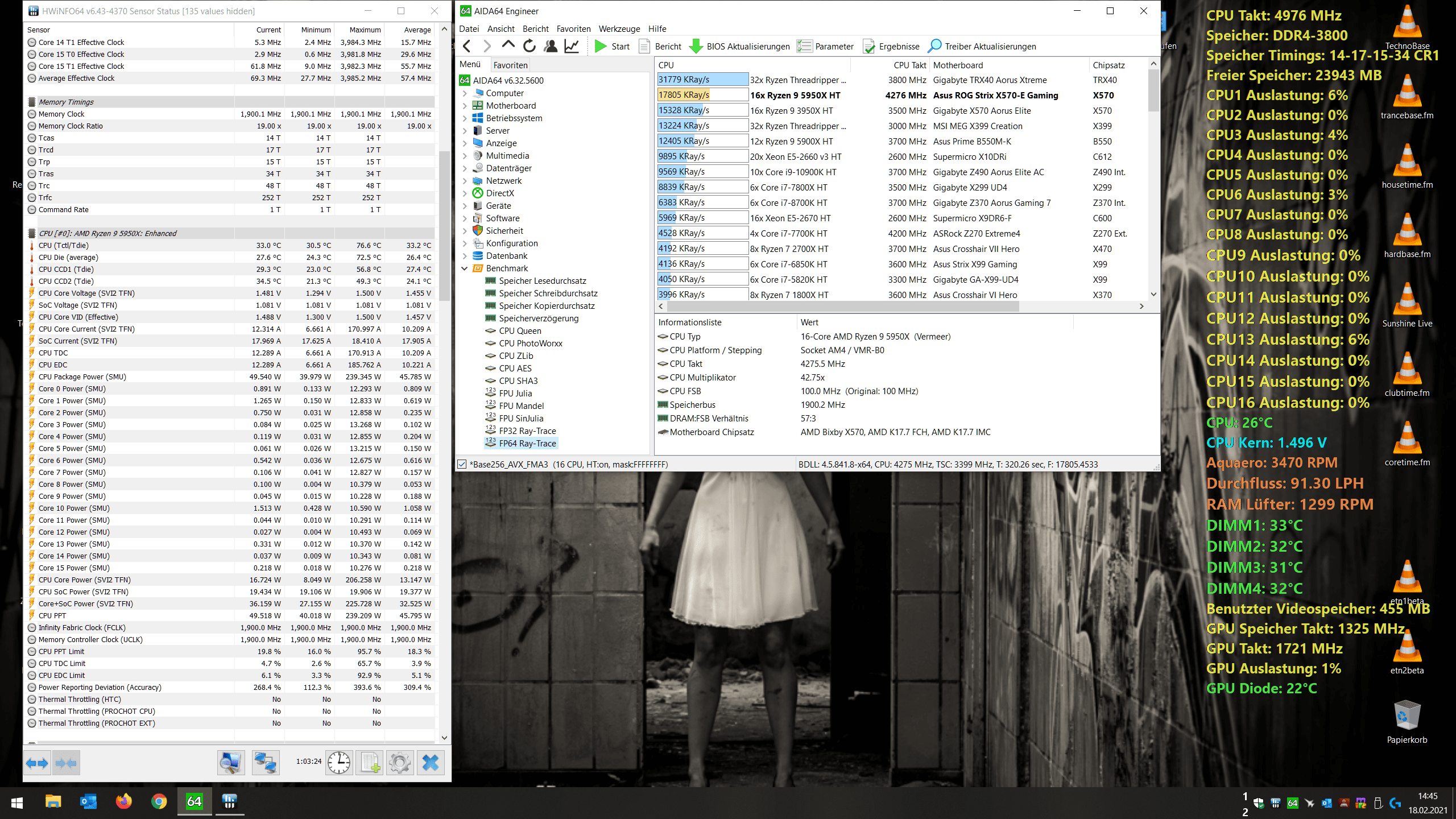1456x819 pixels.
Task: Open the Bericht report toolbar button
Action: pyautogui.click(x=660, y=46)
